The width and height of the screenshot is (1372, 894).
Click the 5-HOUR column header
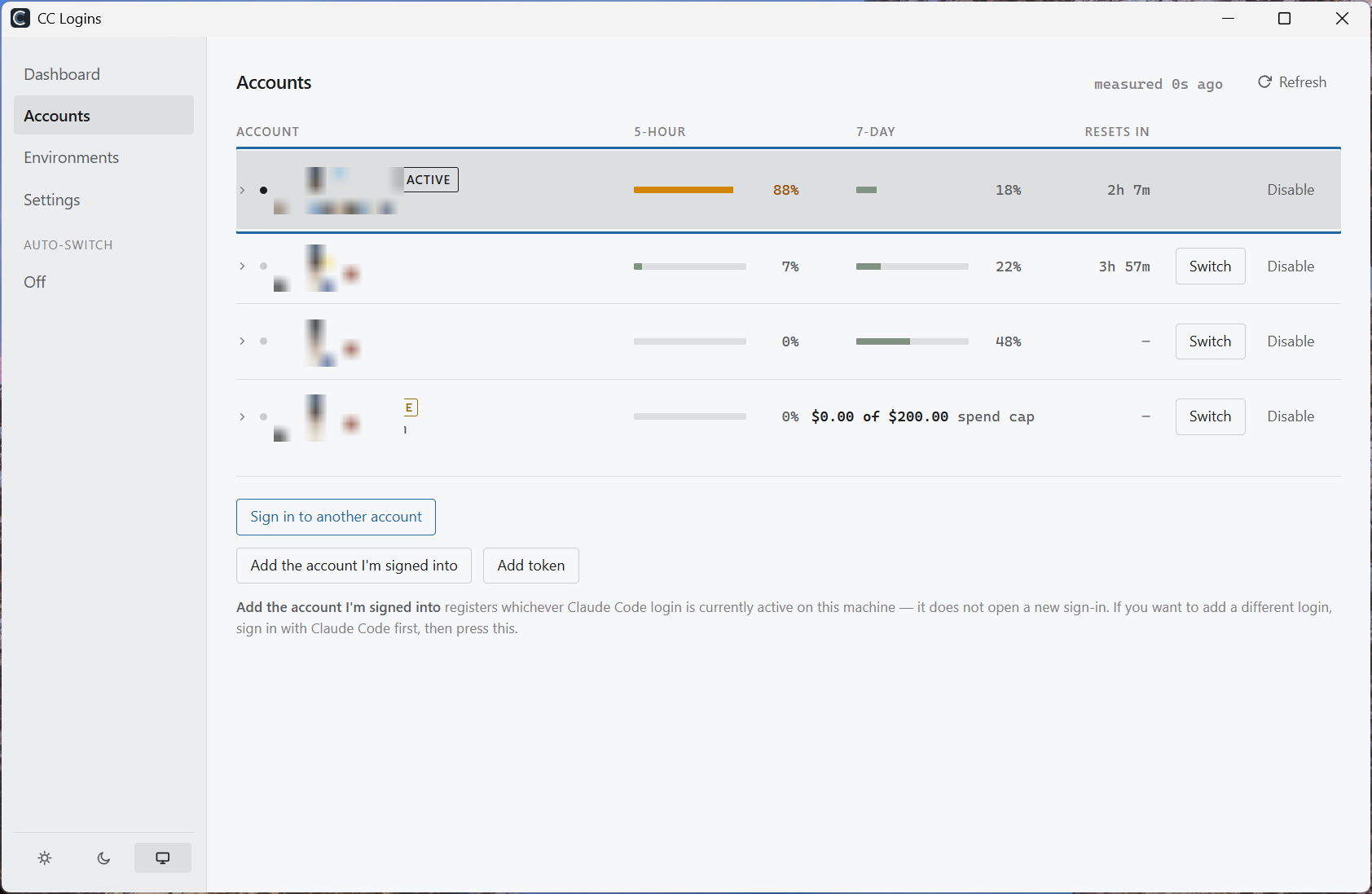[660, 132]
